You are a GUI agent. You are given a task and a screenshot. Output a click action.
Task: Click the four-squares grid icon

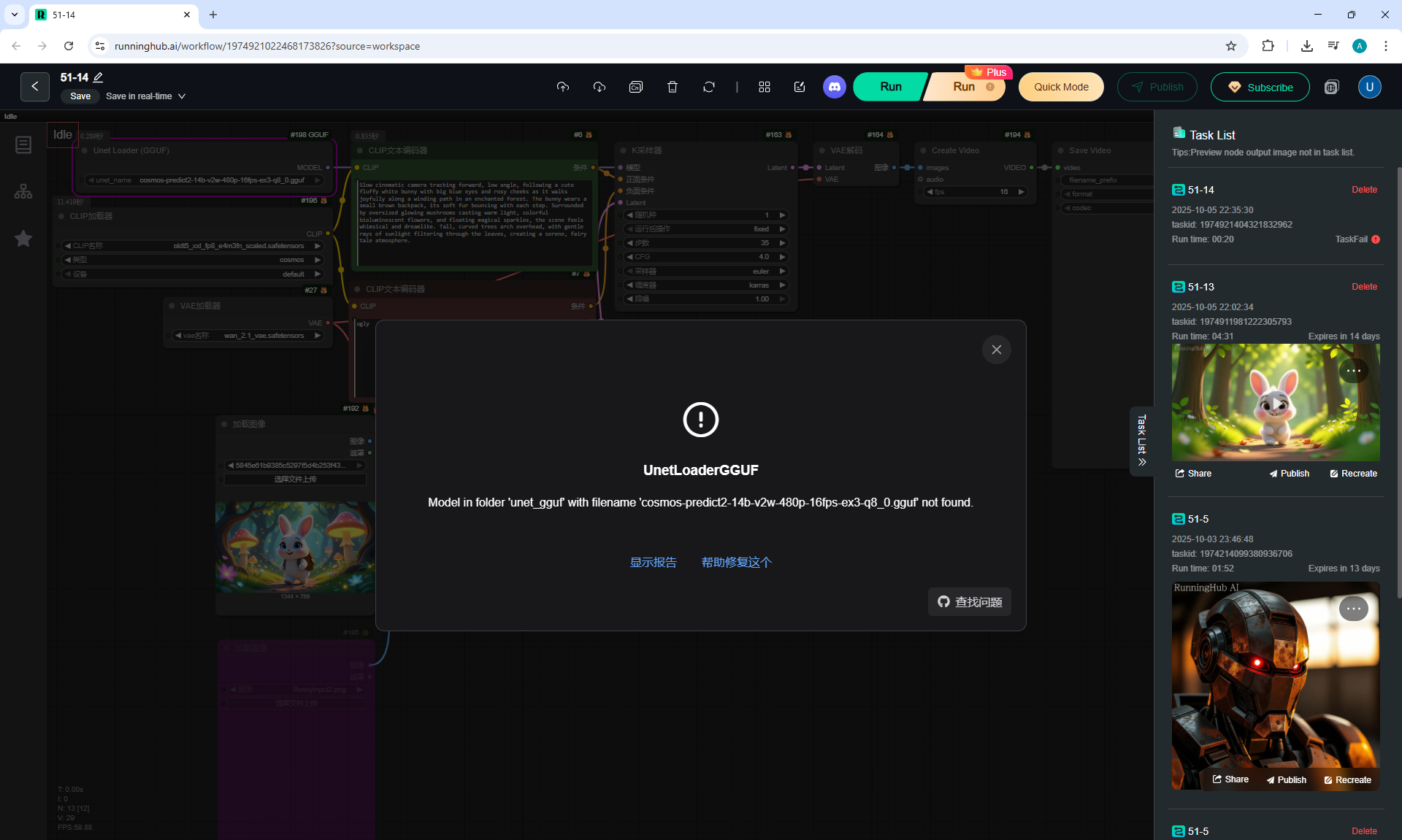coord(765,87)
